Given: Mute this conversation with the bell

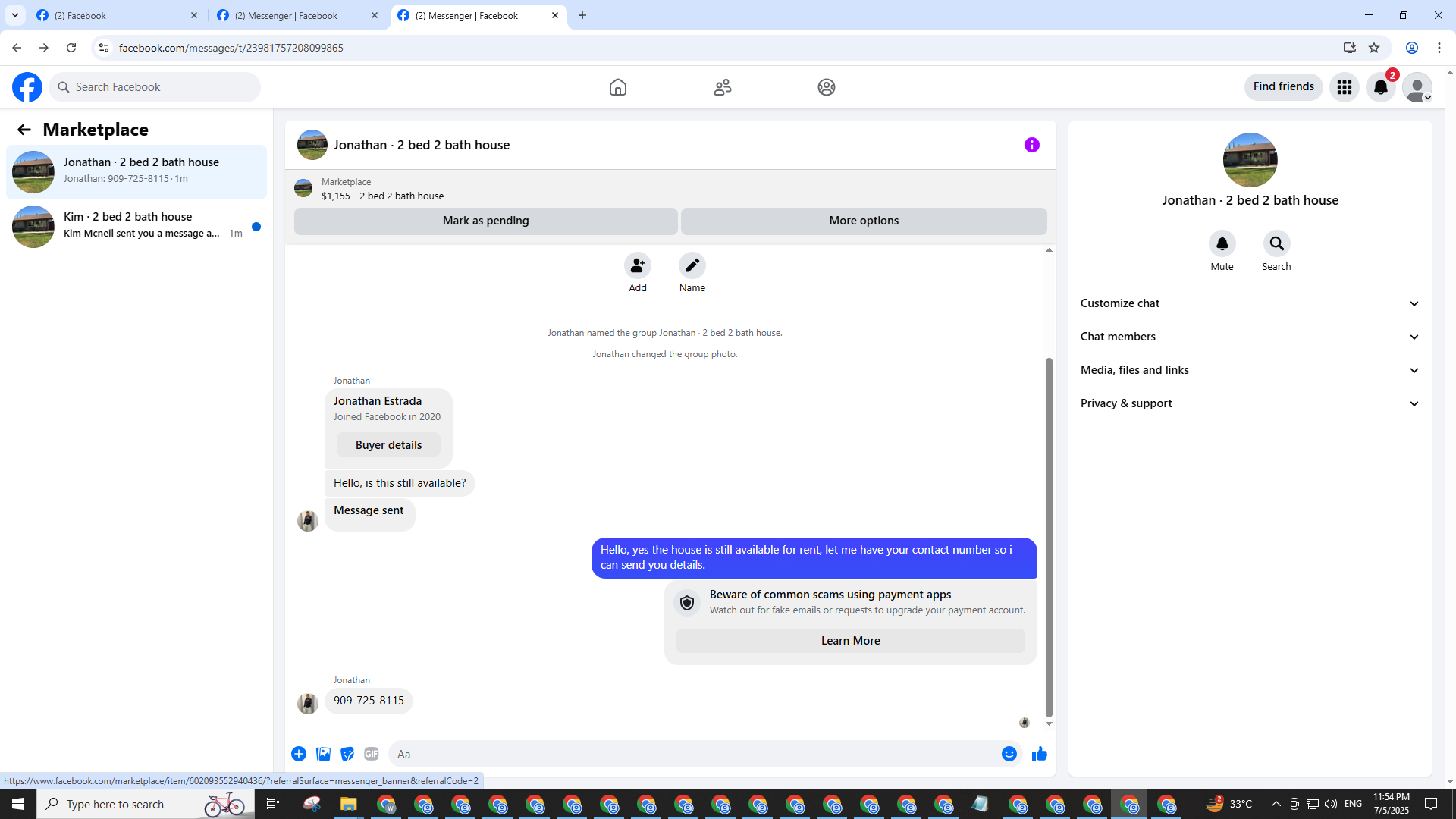Looking at the screenshot, I should coord(1222,244).
